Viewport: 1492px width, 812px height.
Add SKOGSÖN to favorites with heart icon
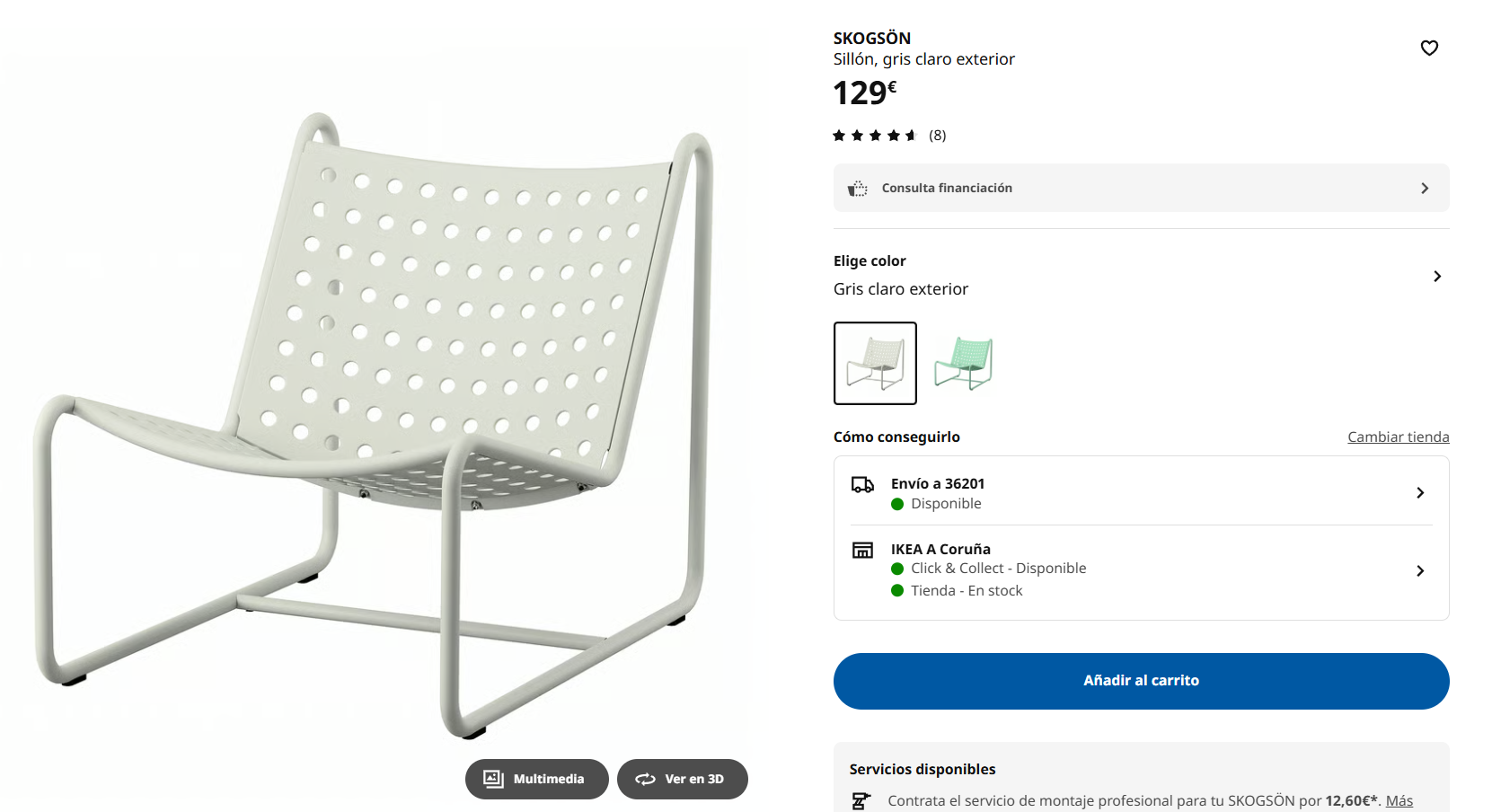click(x=1429, y=48)
